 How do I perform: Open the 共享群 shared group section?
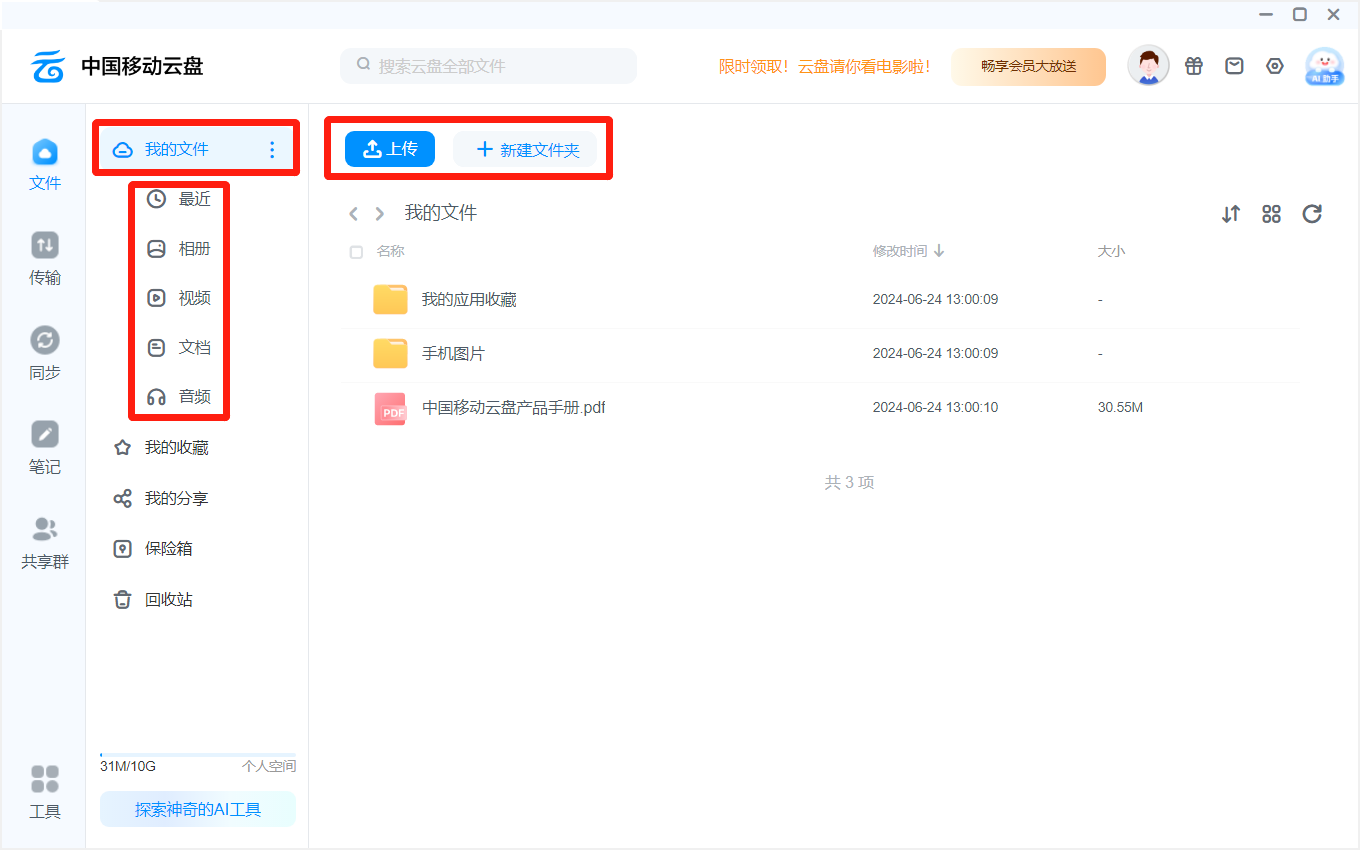coord(45,543)
